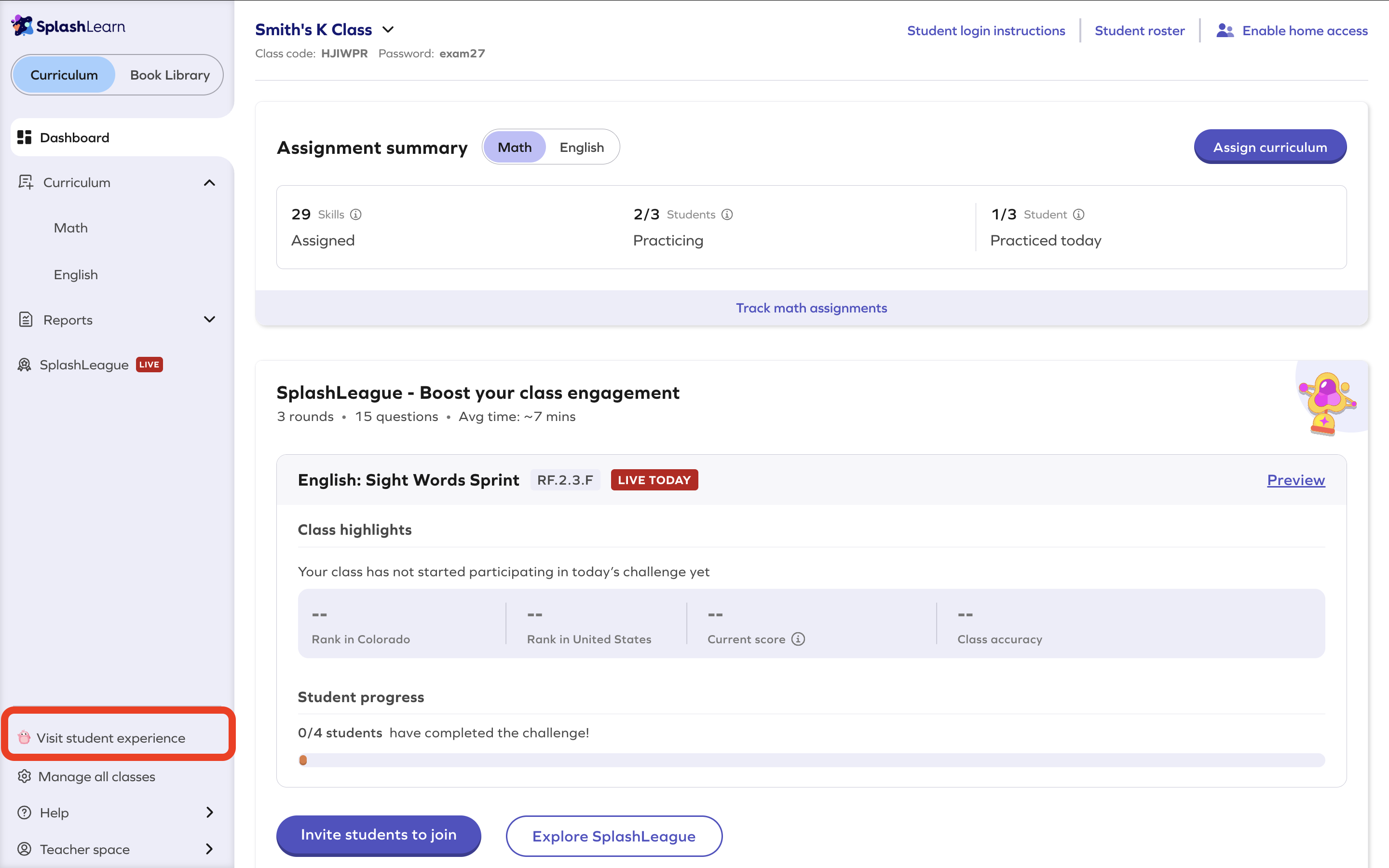Click the password exam27 text
The image size is (1389, 868).
[x=462, y=54]
